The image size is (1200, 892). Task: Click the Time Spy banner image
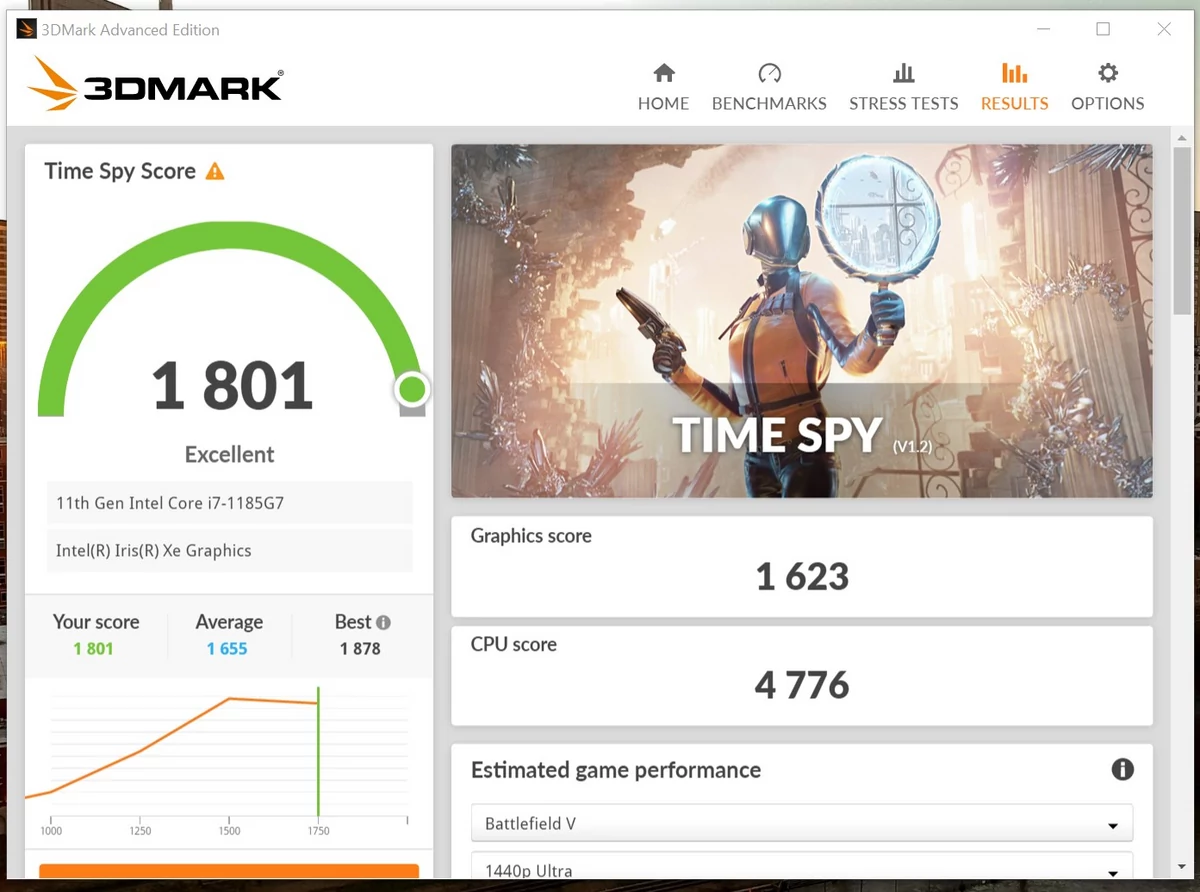pyautogui.click(x=802, y=321)
